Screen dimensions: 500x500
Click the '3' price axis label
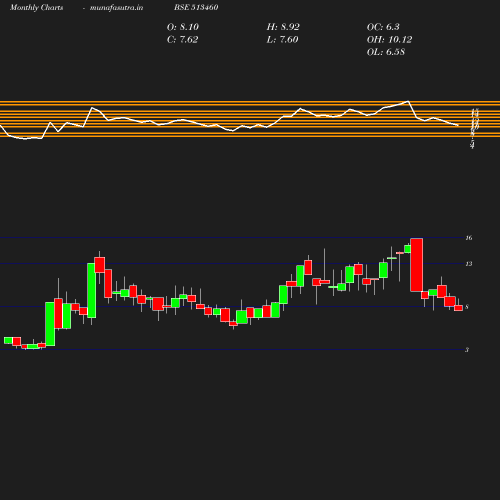tap(467, 350)
